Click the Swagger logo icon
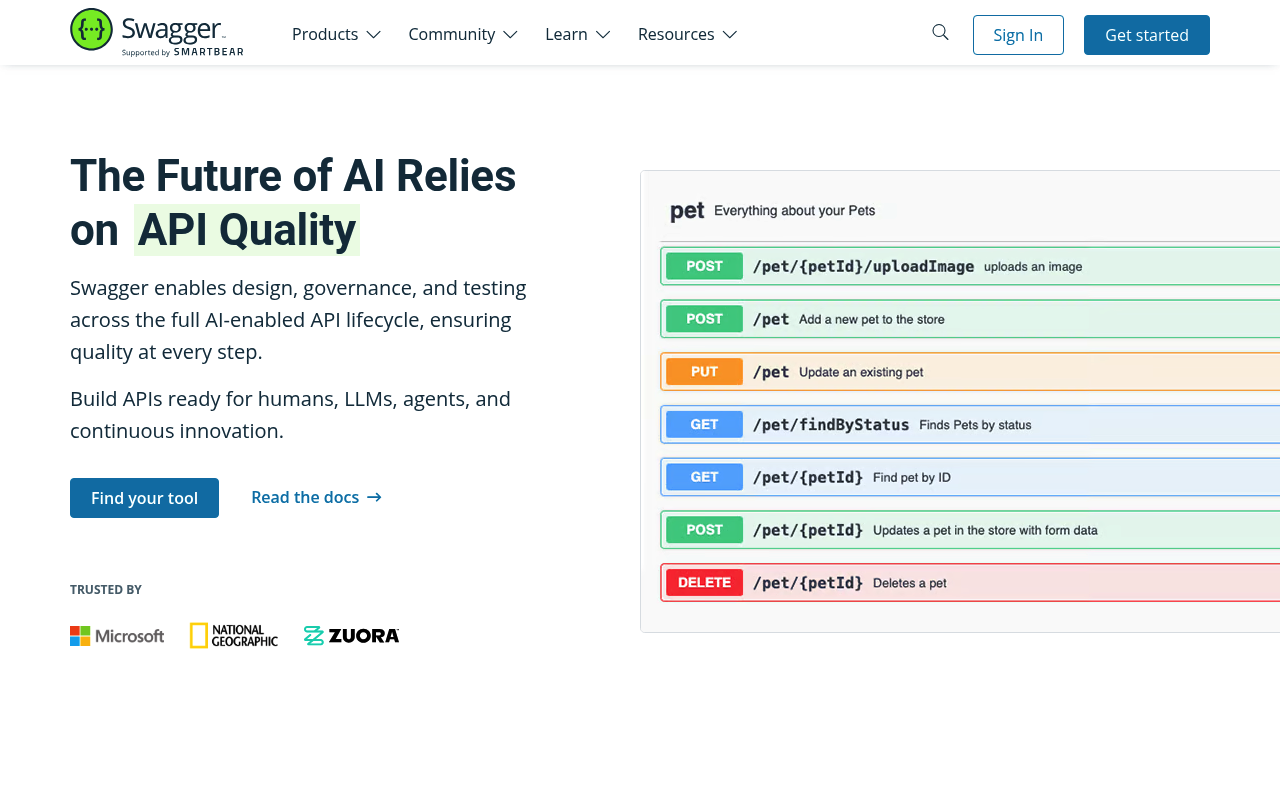1280x800 pixels. tap(91, 29)
